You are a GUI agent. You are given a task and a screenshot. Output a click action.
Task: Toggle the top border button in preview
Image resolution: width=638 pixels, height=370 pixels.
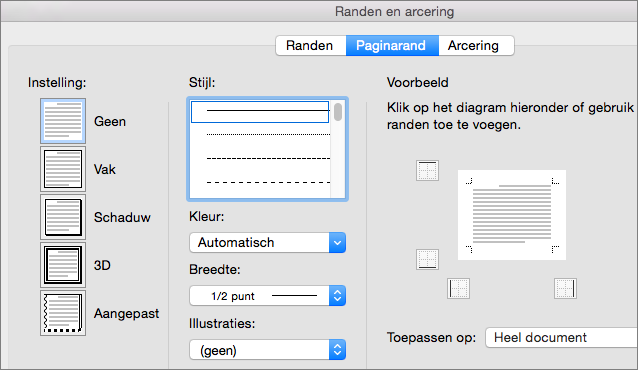pos(427,171)
